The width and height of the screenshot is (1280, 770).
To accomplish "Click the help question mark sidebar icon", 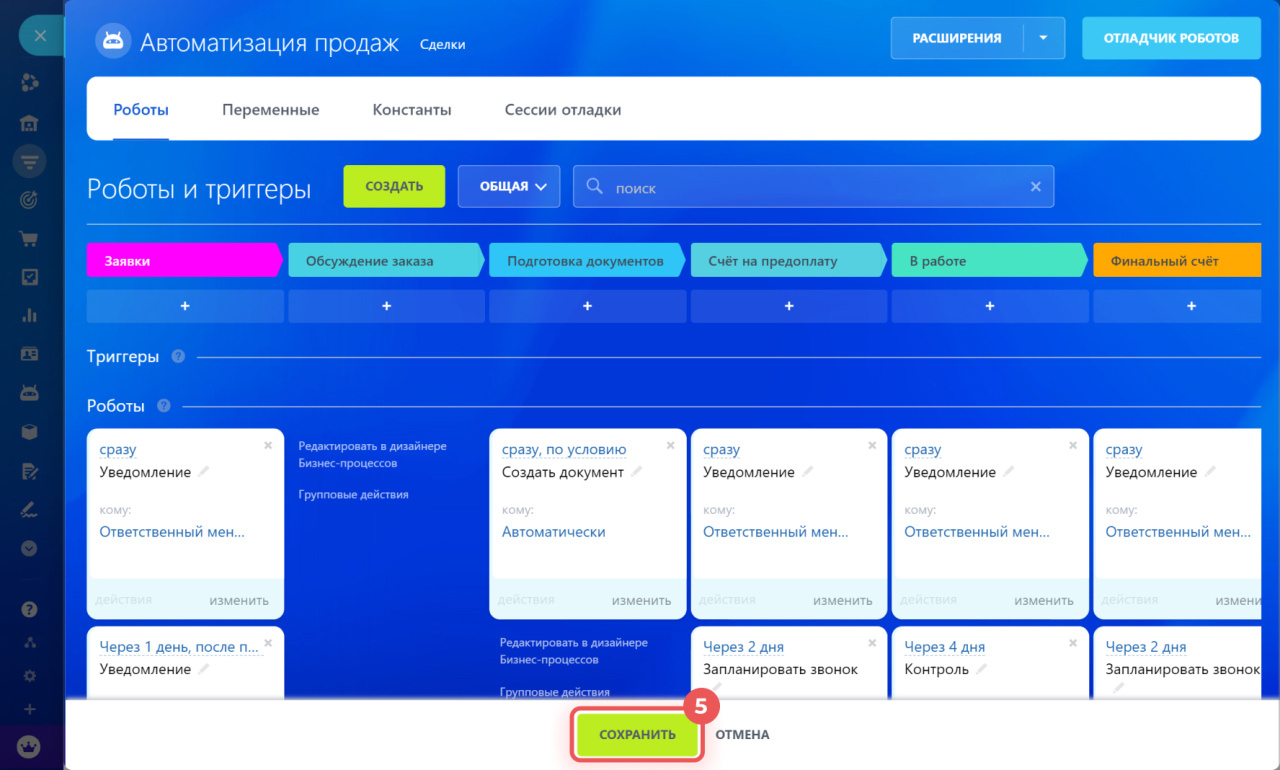I will (x=30, y=609).
